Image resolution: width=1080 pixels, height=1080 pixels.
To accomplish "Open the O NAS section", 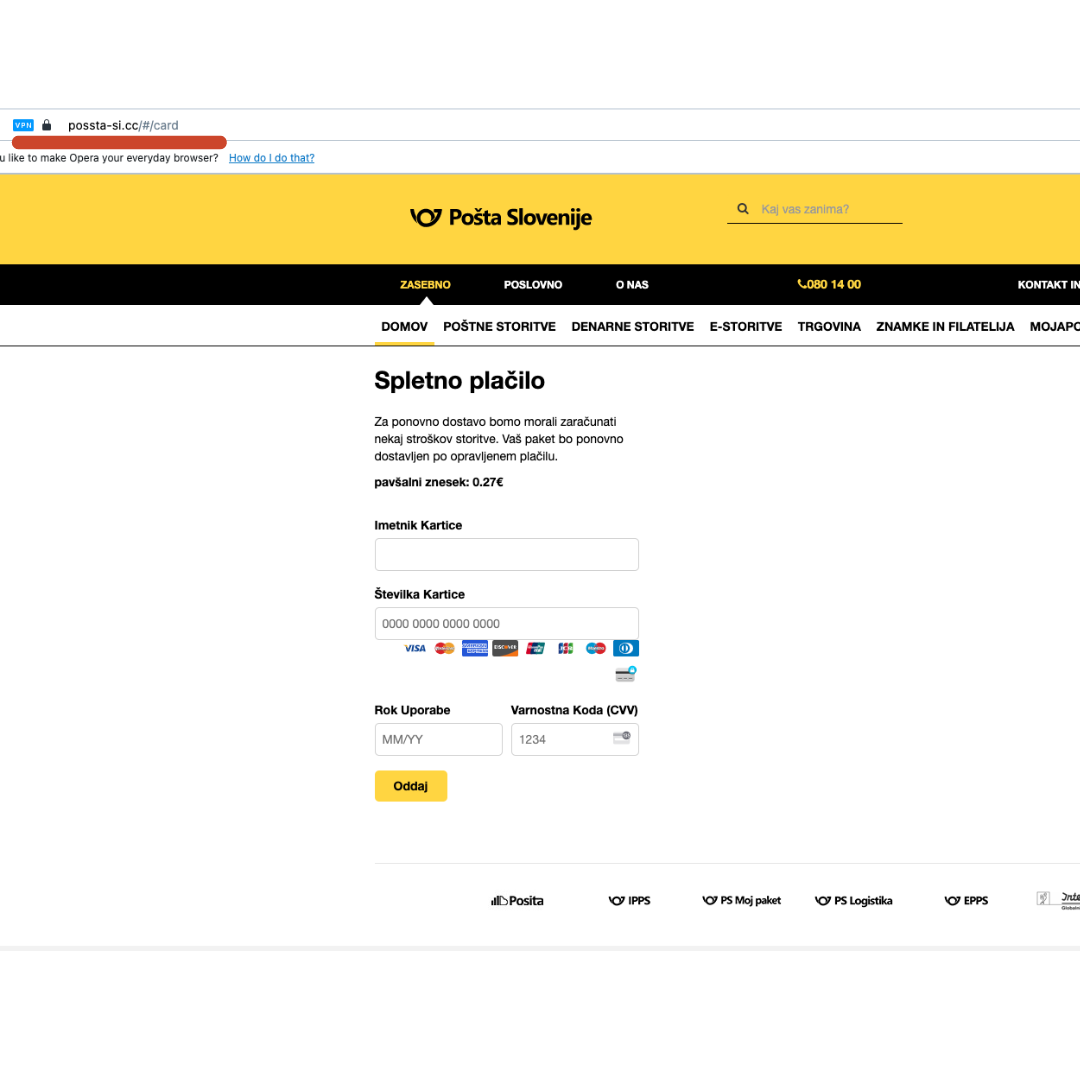I will (x=632, y=284).
